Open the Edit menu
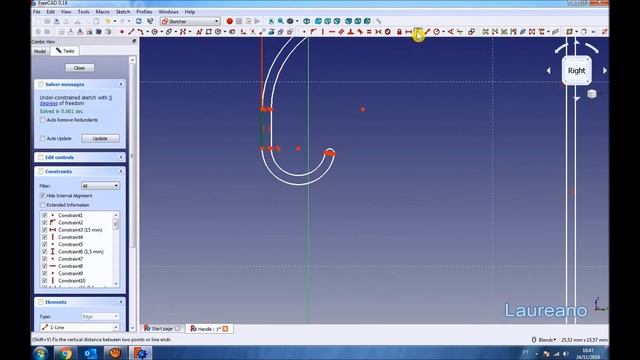Screen dimensions: 640x360 point(51,12)
